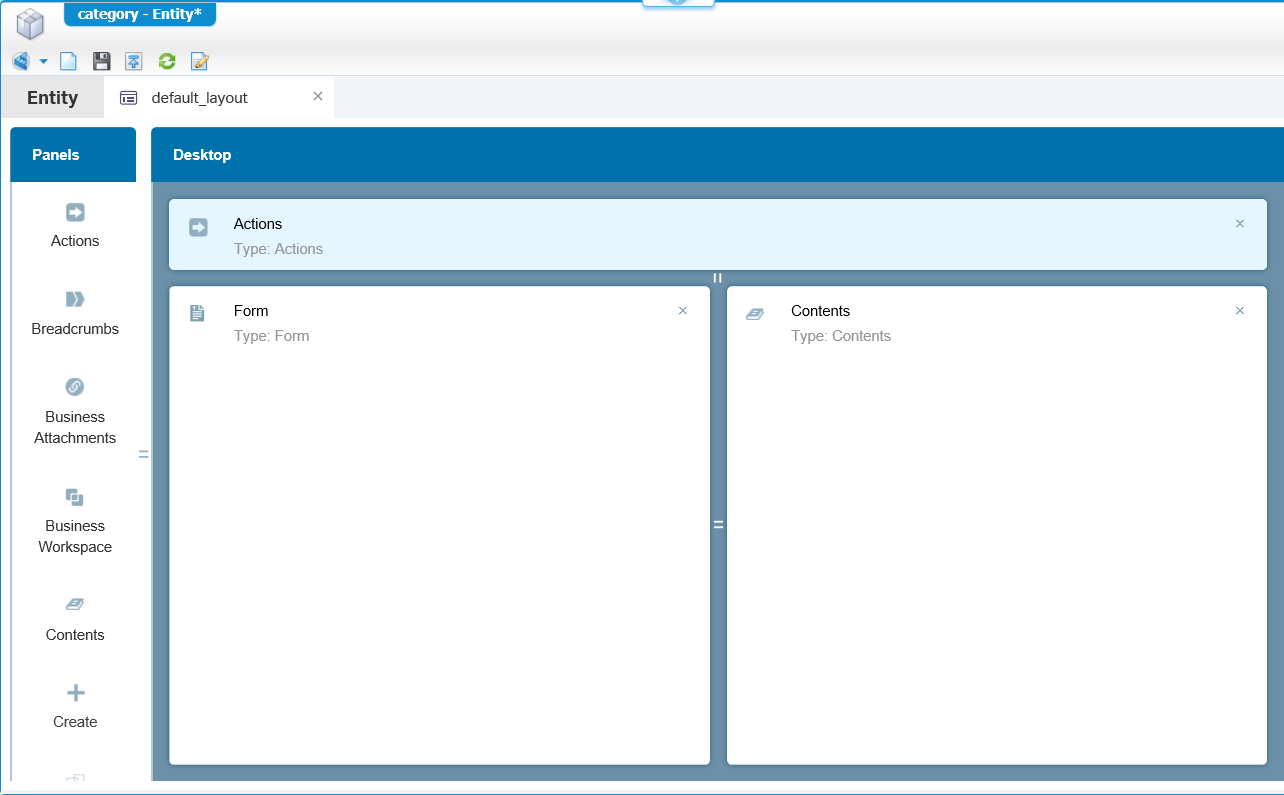This screenshot has height=795, width=1284.
Task: Remove the Contents panel from layout
Action: coord(1240,311)
